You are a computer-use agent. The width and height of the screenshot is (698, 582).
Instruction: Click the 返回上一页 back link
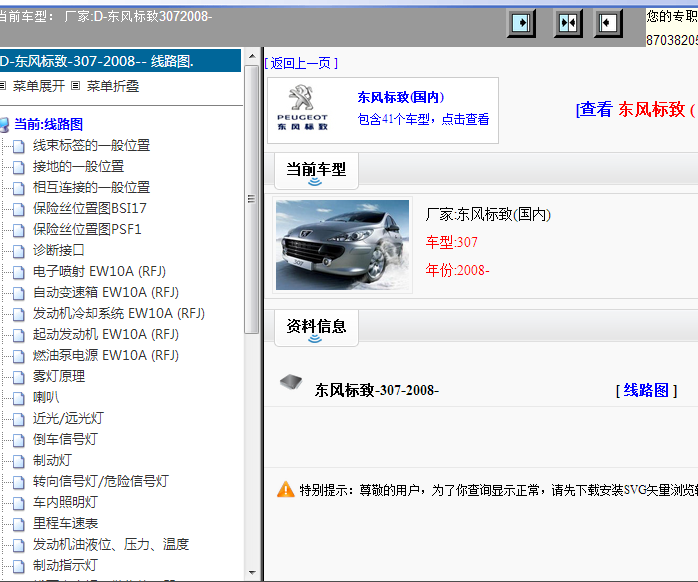point(301,63)
